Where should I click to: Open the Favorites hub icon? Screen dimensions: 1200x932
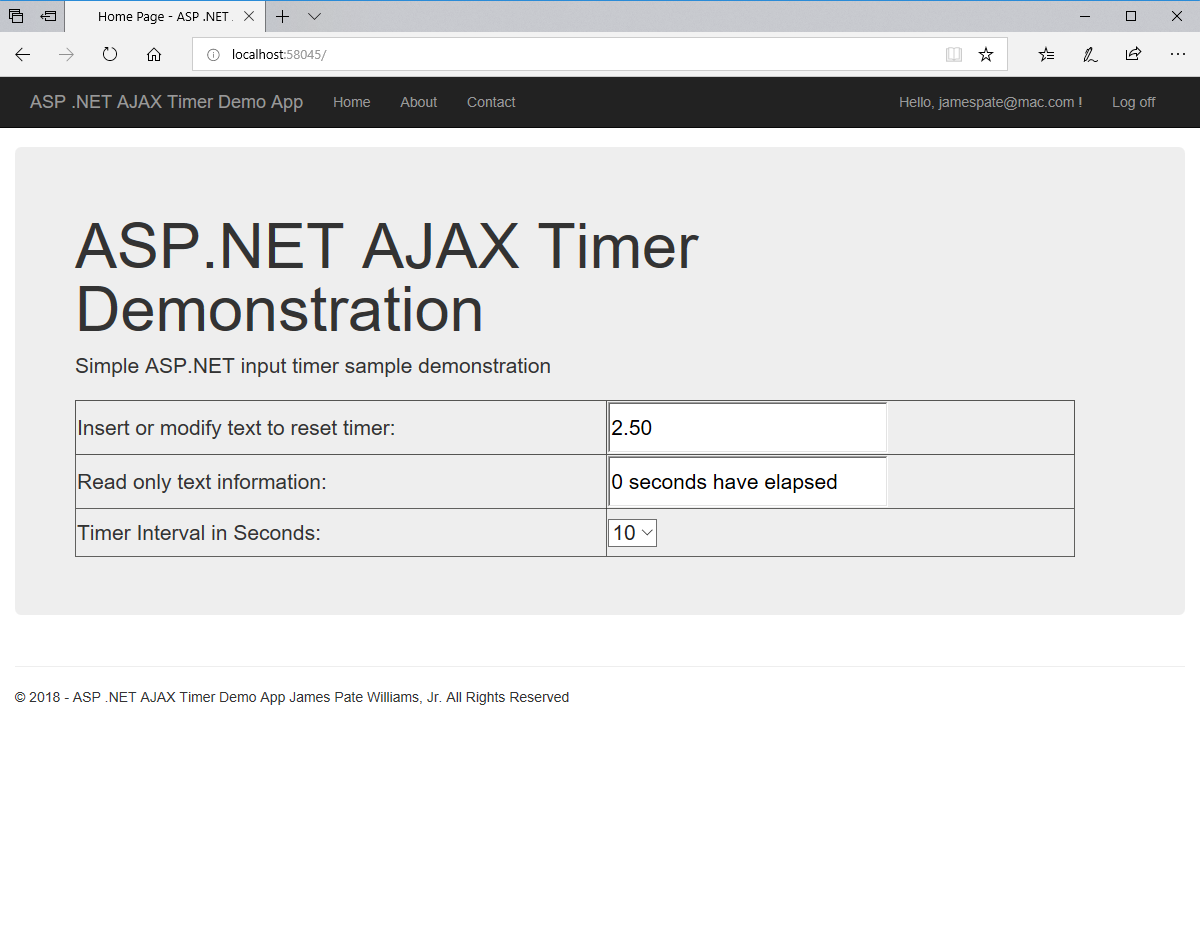1046,55
